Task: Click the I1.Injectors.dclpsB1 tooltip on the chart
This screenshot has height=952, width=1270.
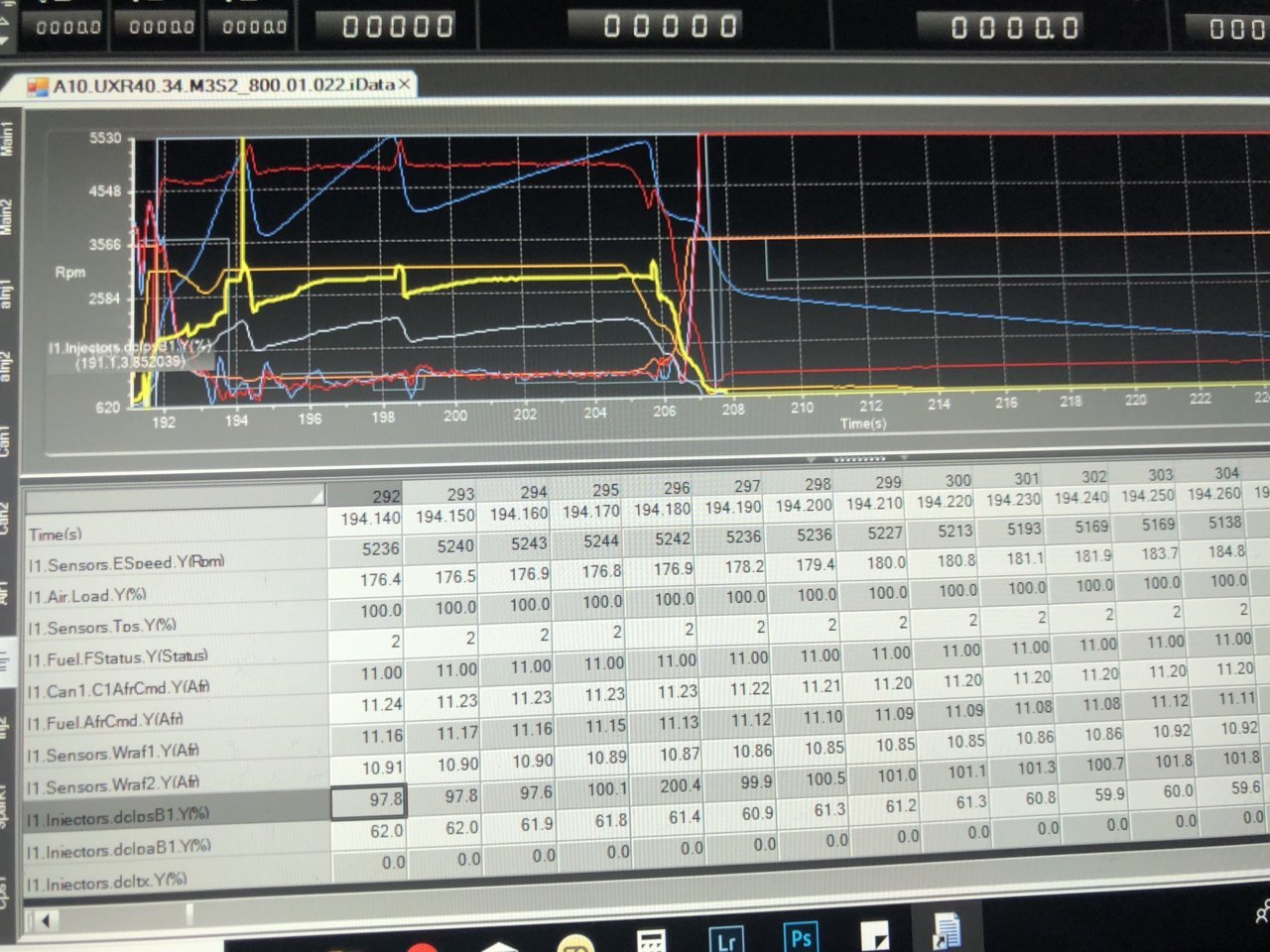Action: tap(129, 354)
